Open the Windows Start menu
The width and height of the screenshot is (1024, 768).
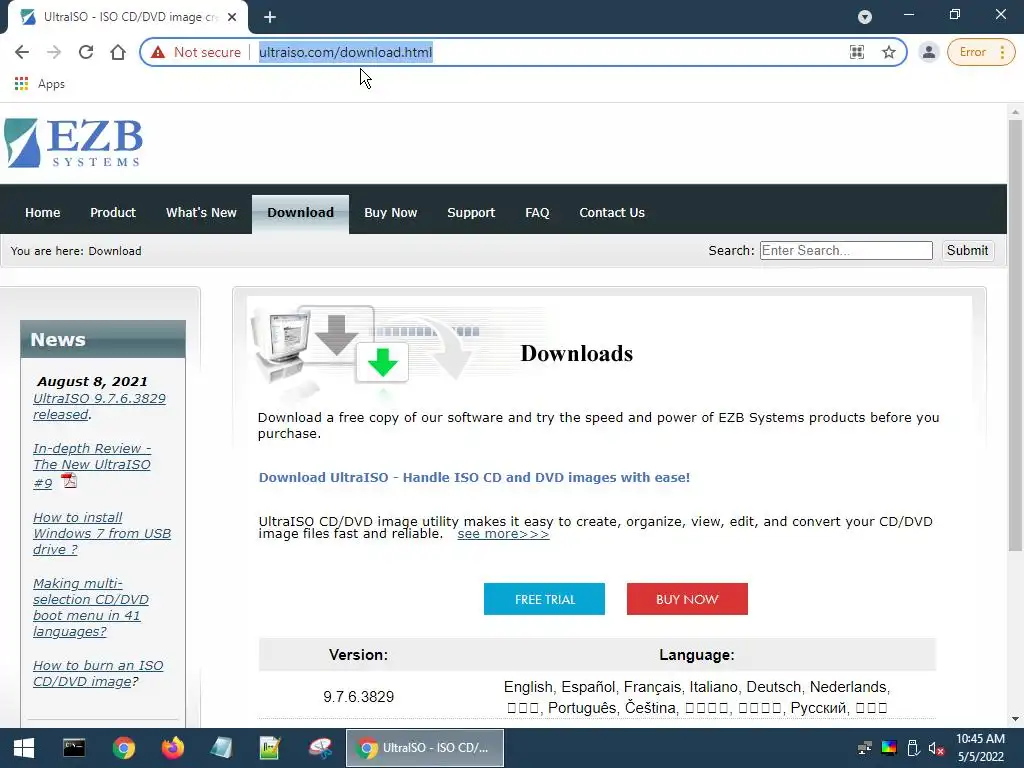(x=24, y=748)
